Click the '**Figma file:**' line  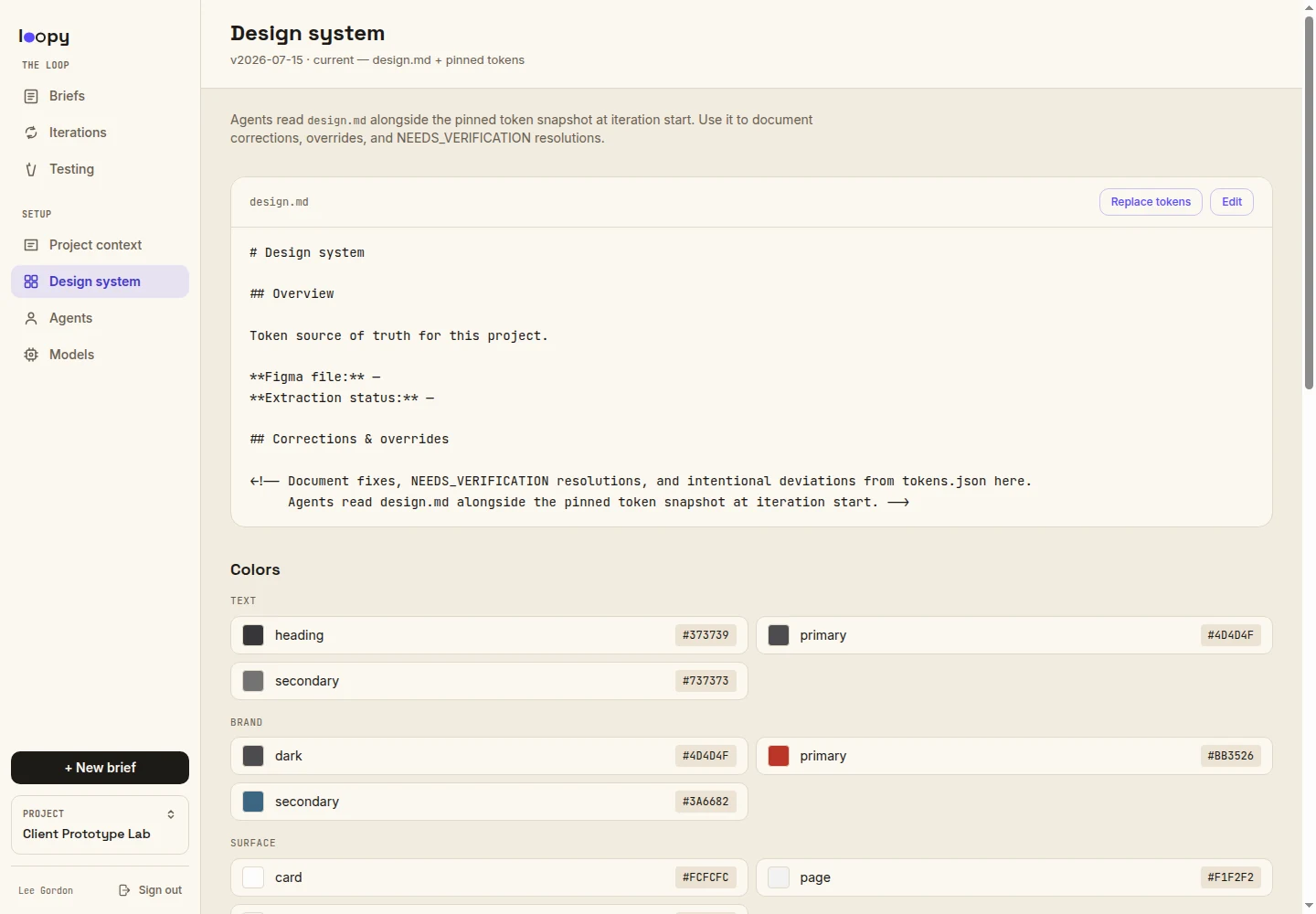[315, 377]
